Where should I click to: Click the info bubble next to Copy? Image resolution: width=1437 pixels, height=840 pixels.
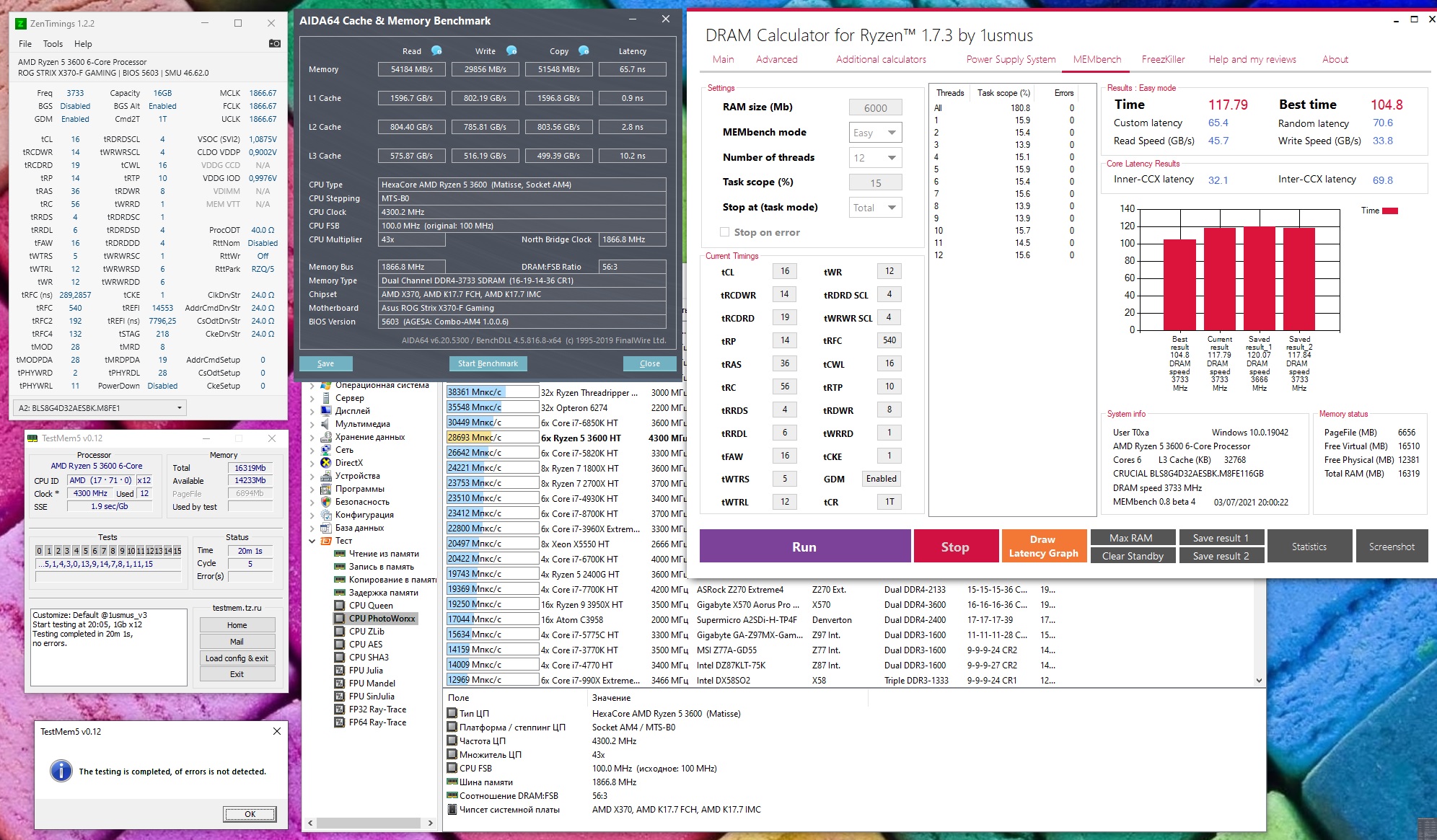pos(584,50)
